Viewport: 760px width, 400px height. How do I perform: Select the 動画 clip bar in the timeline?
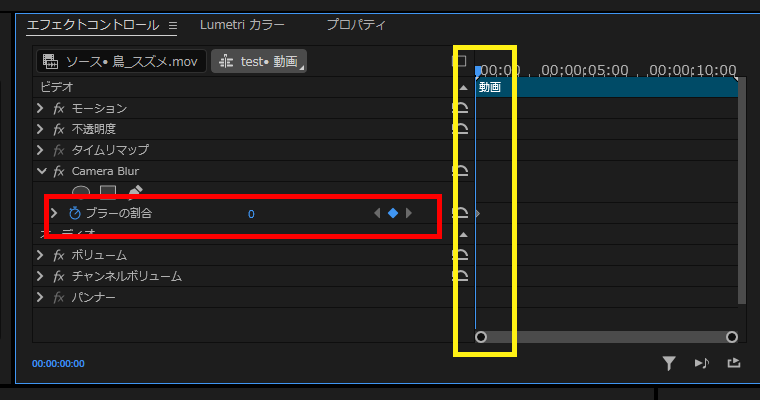pos(606,87)
